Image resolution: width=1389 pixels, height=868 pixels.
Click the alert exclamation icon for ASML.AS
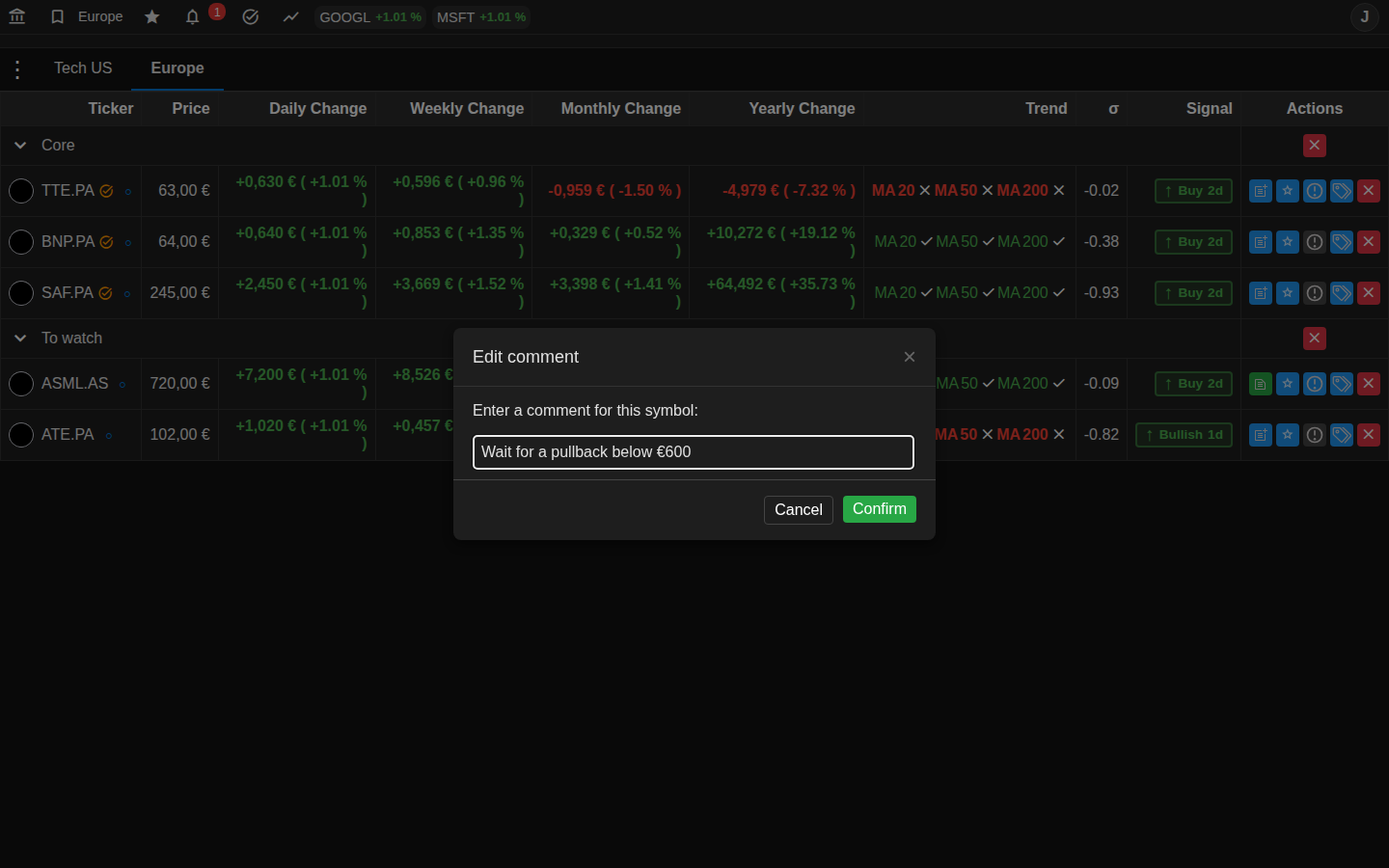(1315, 384)
